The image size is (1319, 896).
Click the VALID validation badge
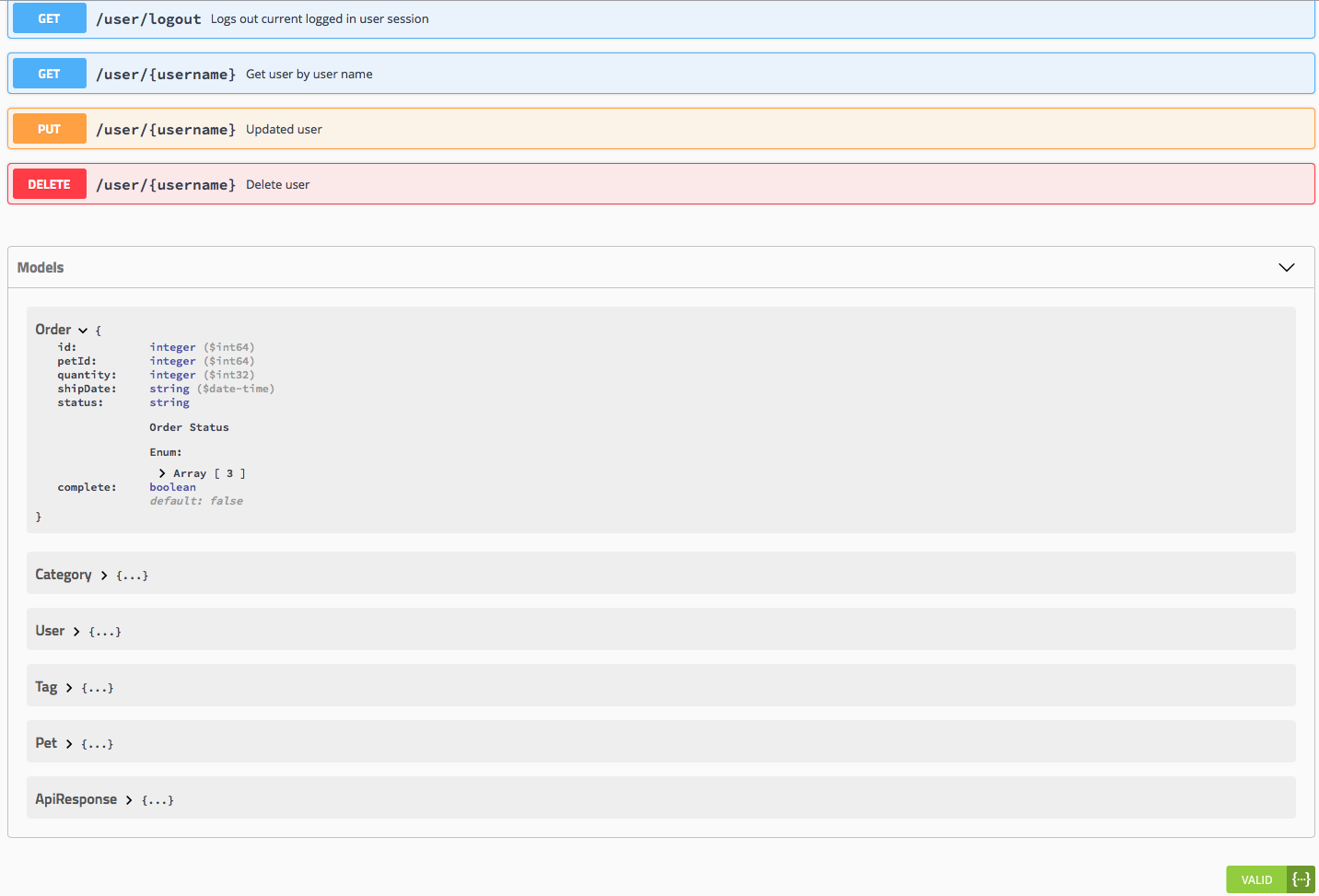[1255, 879]
